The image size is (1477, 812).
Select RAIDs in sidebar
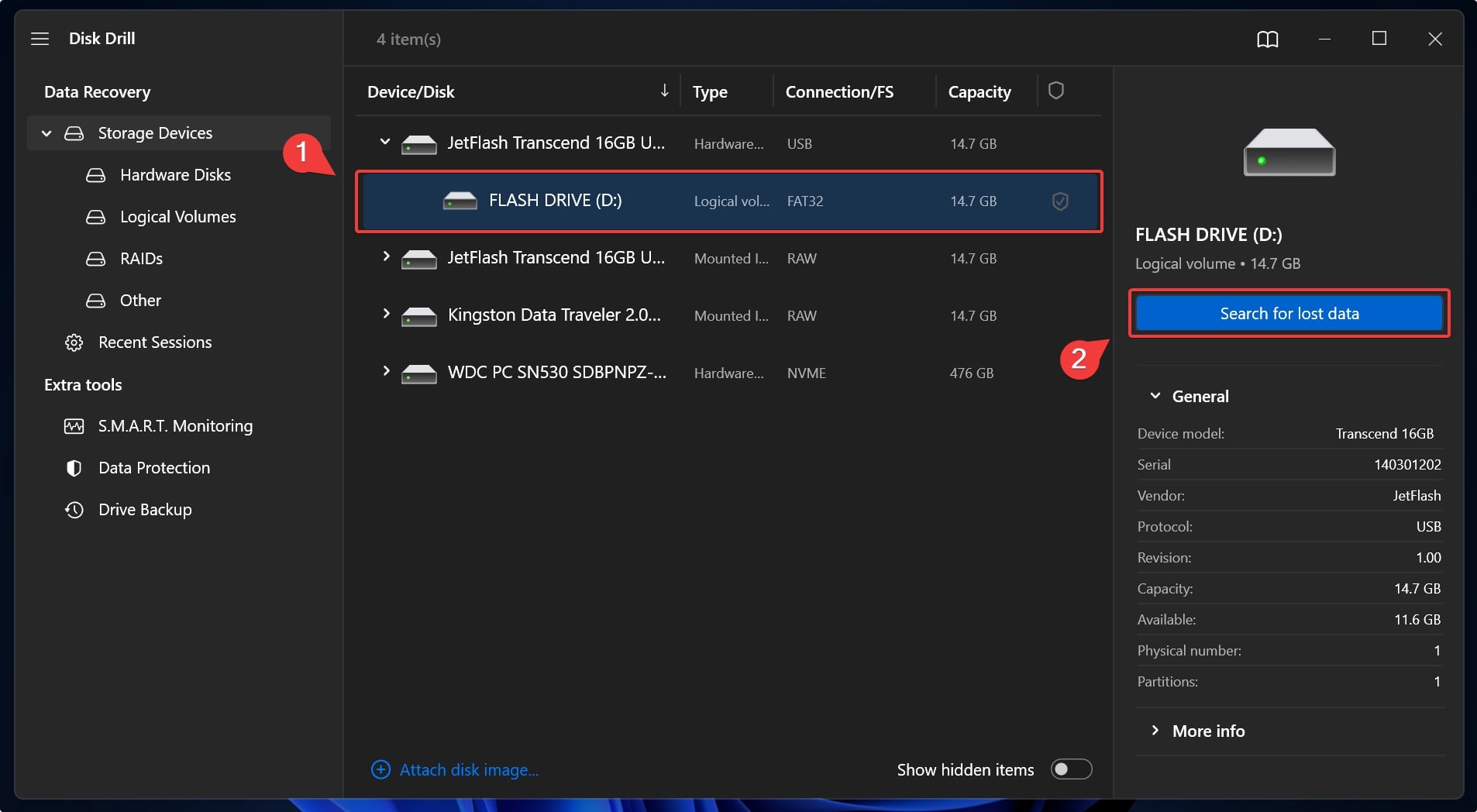point(141,259)
